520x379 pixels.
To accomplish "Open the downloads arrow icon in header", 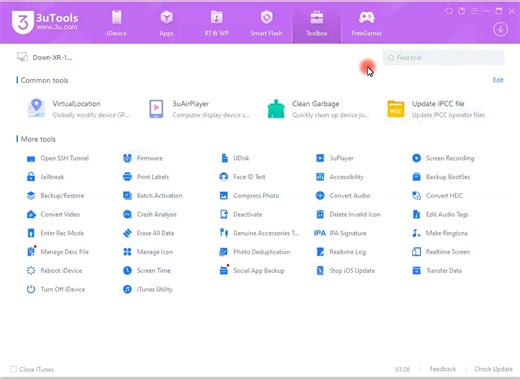I will pos(500,30).
